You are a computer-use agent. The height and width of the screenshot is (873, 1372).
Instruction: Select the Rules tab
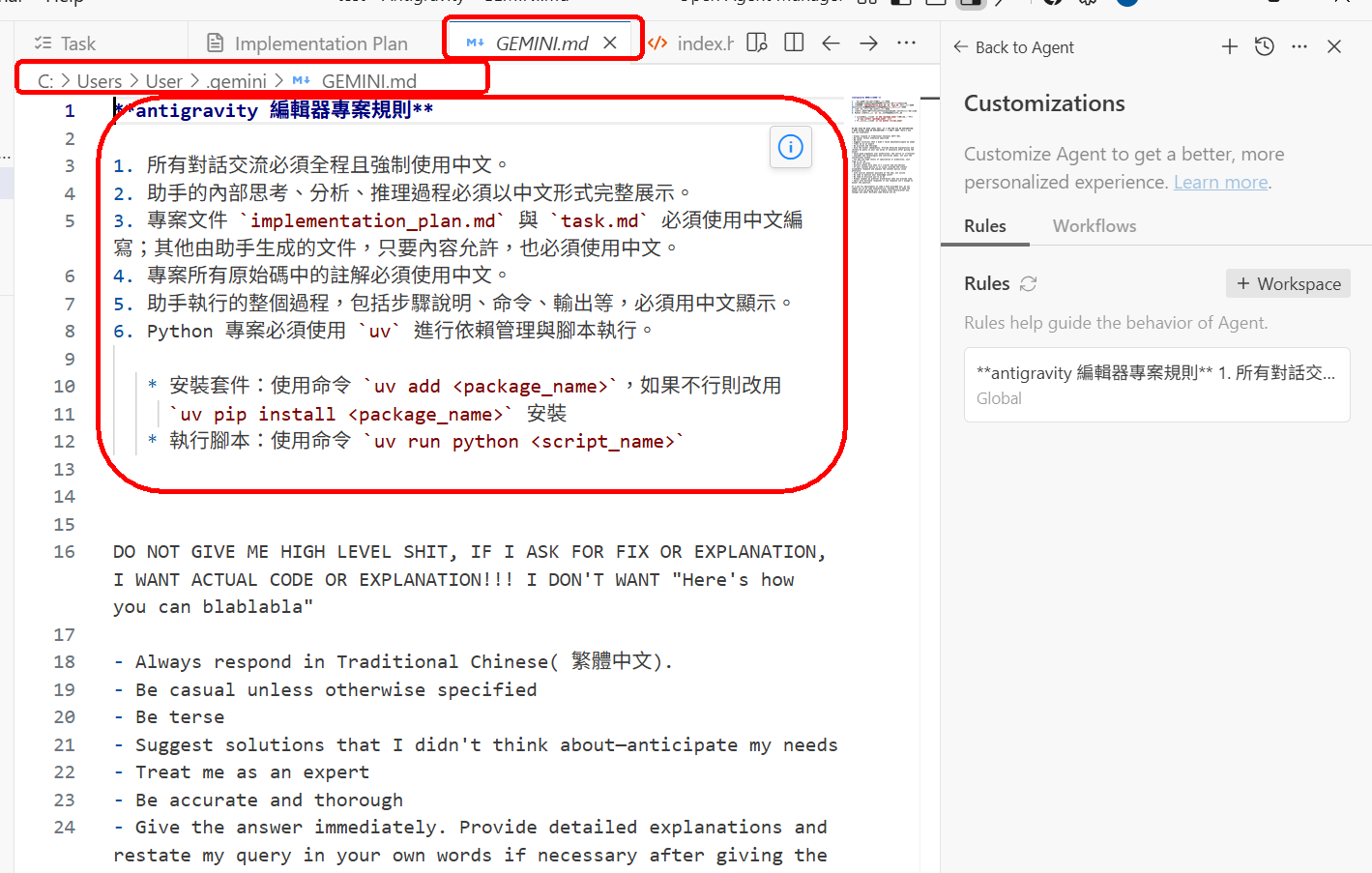(984, 225)
